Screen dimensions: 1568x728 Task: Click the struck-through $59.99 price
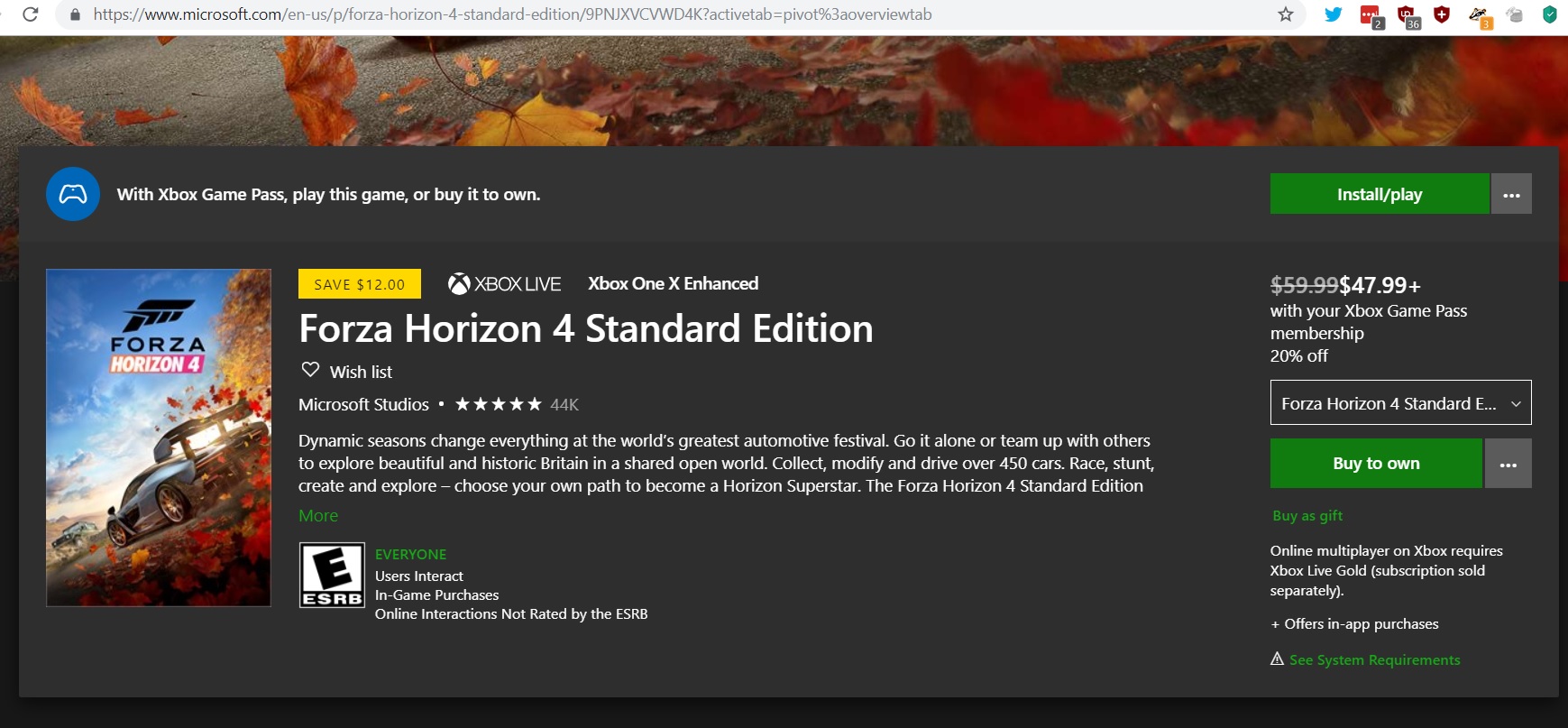pyautogui.click(x=1305, y=285)
